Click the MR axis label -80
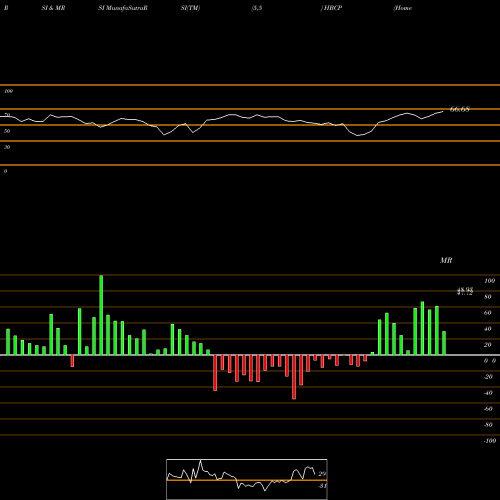The height and width of the screenshot is (500, 500). click(488, 425)
